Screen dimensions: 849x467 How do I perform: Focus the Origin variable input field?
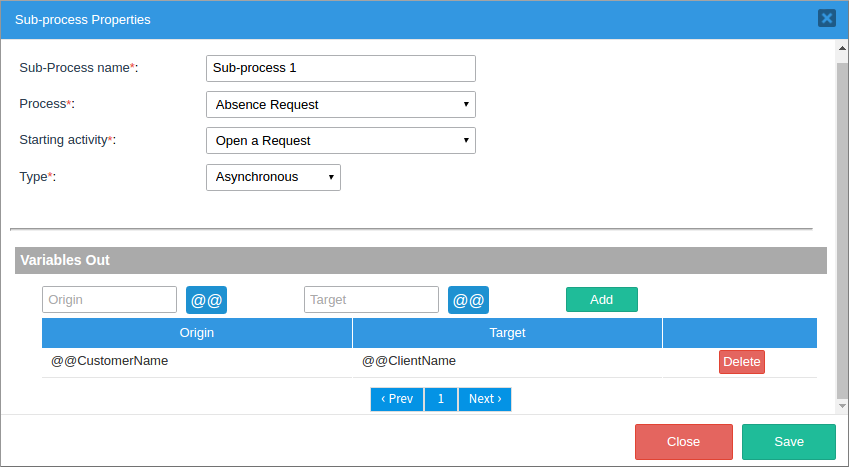click(x=109, y=300)
